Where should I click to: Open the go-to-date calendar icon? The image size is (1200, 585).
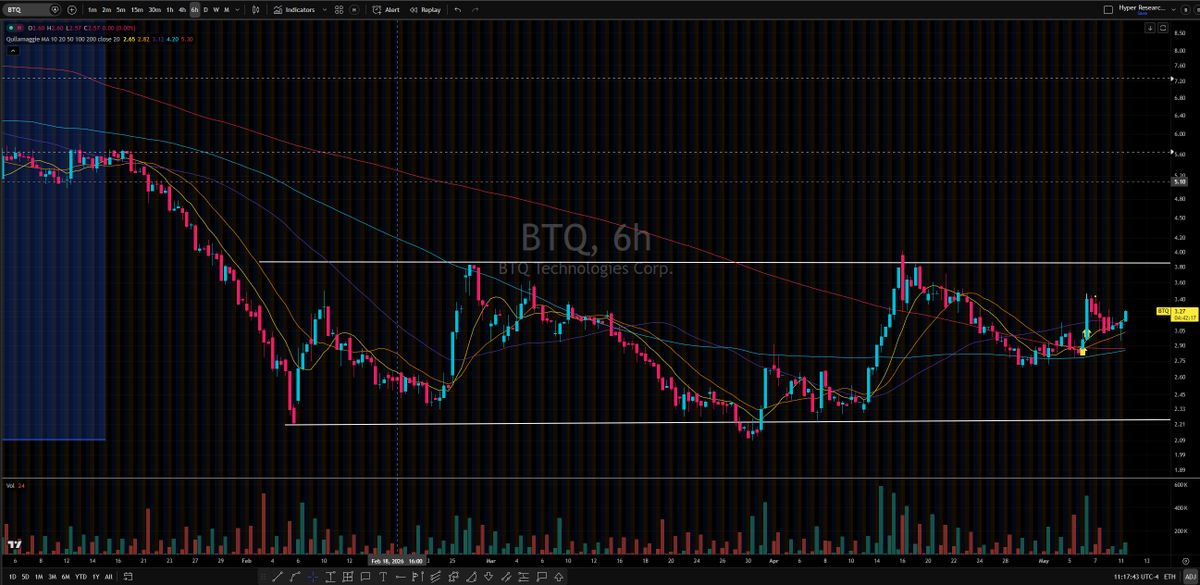pos(128,576)
